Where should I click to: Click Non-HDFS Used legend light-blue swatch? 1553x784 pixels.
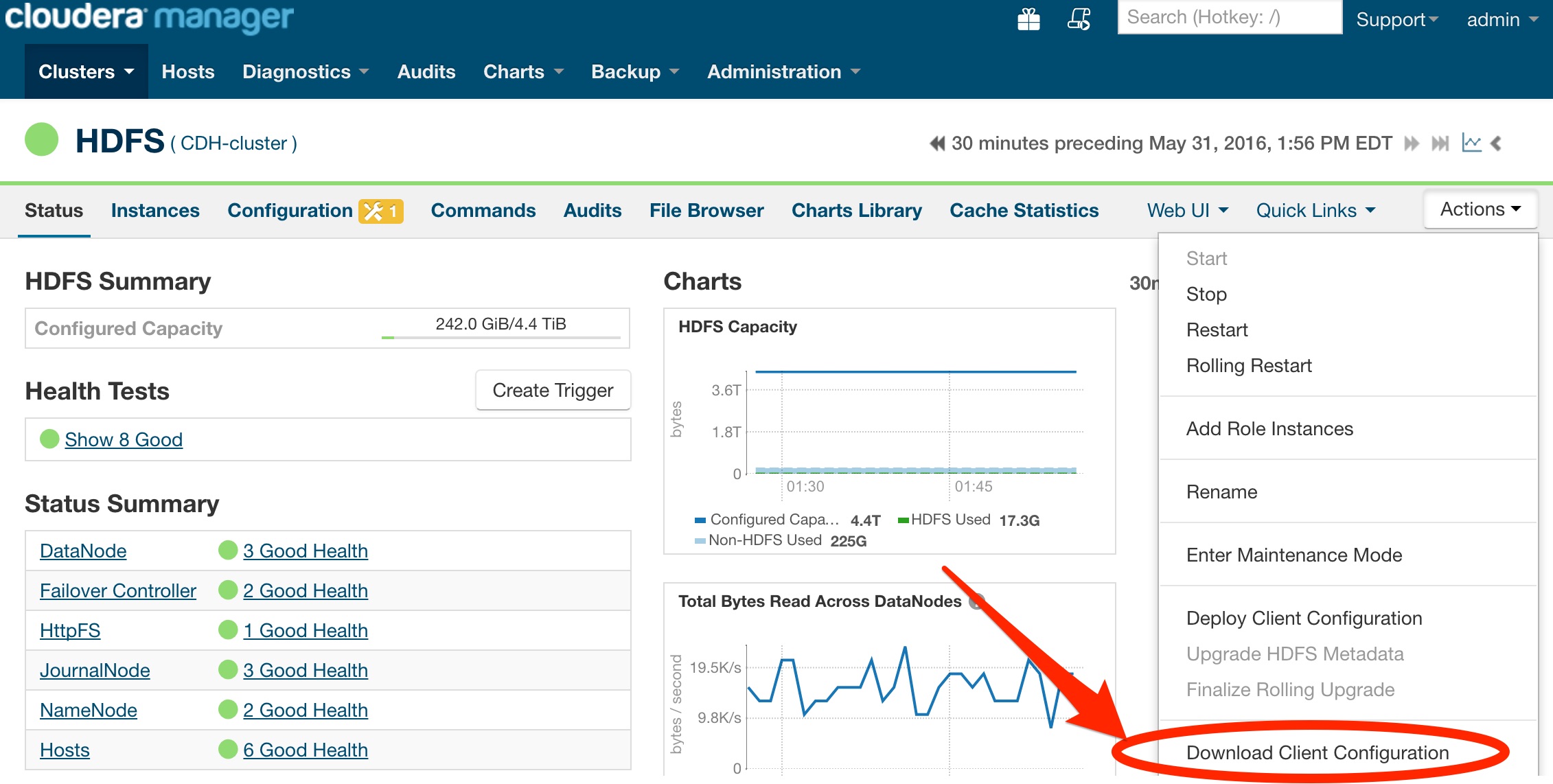[700, 541]
